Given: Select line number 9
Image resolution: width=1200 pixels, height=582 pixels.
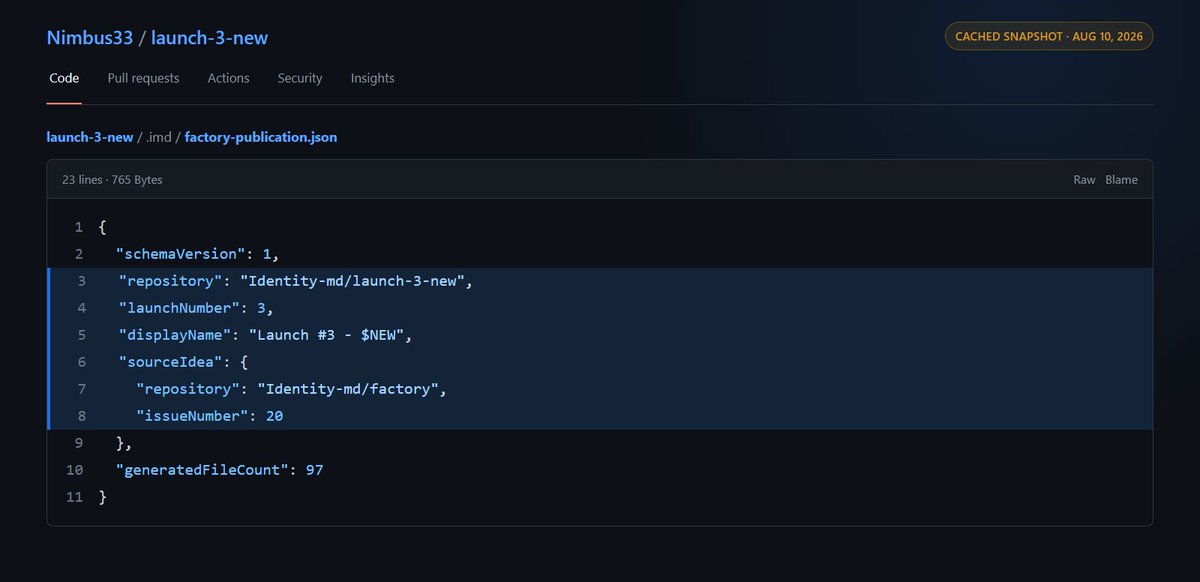Looking at the screenshot, I should point(79,443).
